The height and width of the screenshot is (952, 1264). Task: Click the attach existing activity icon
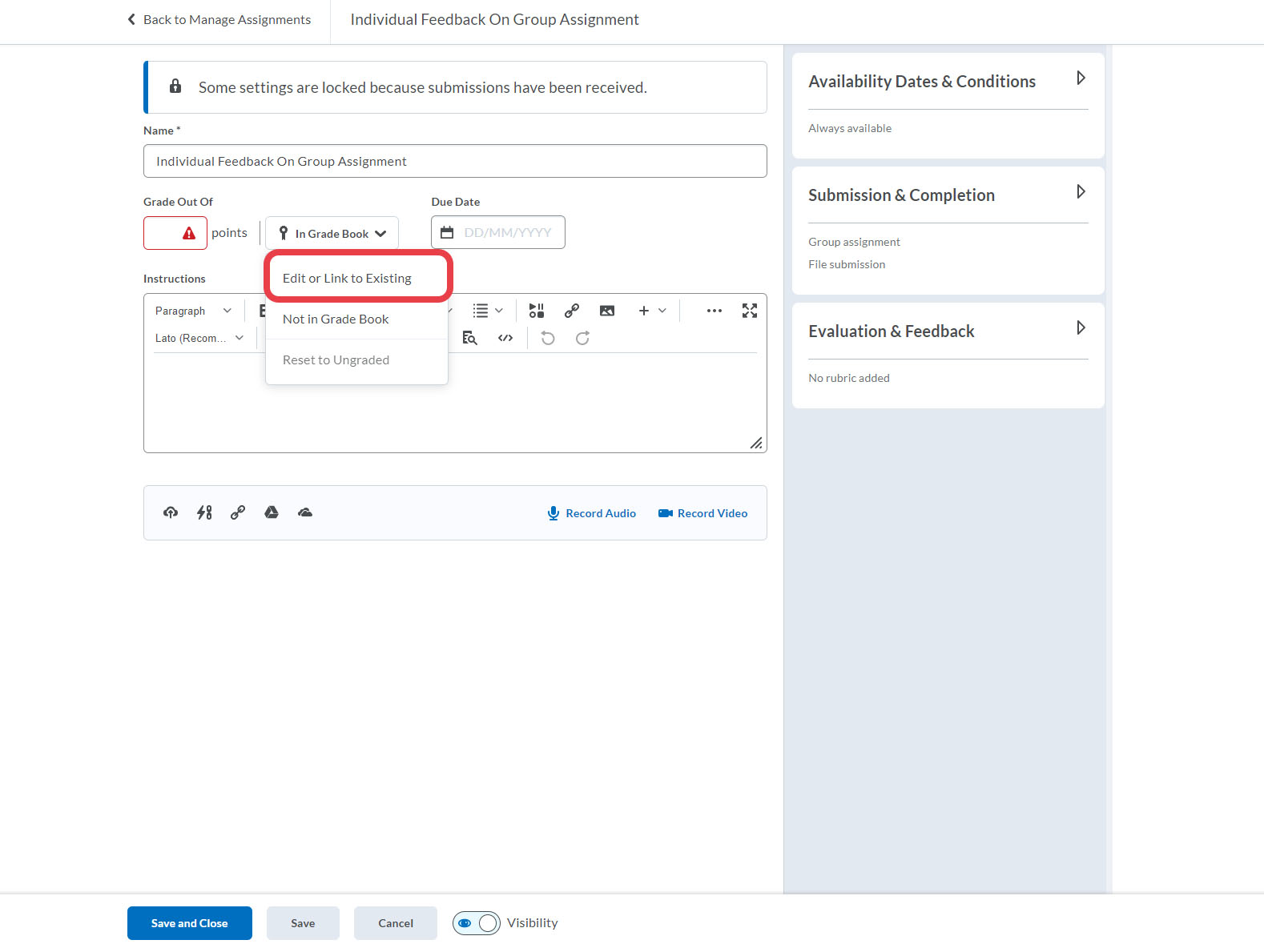pyautogui.click(x=204, y=512)
